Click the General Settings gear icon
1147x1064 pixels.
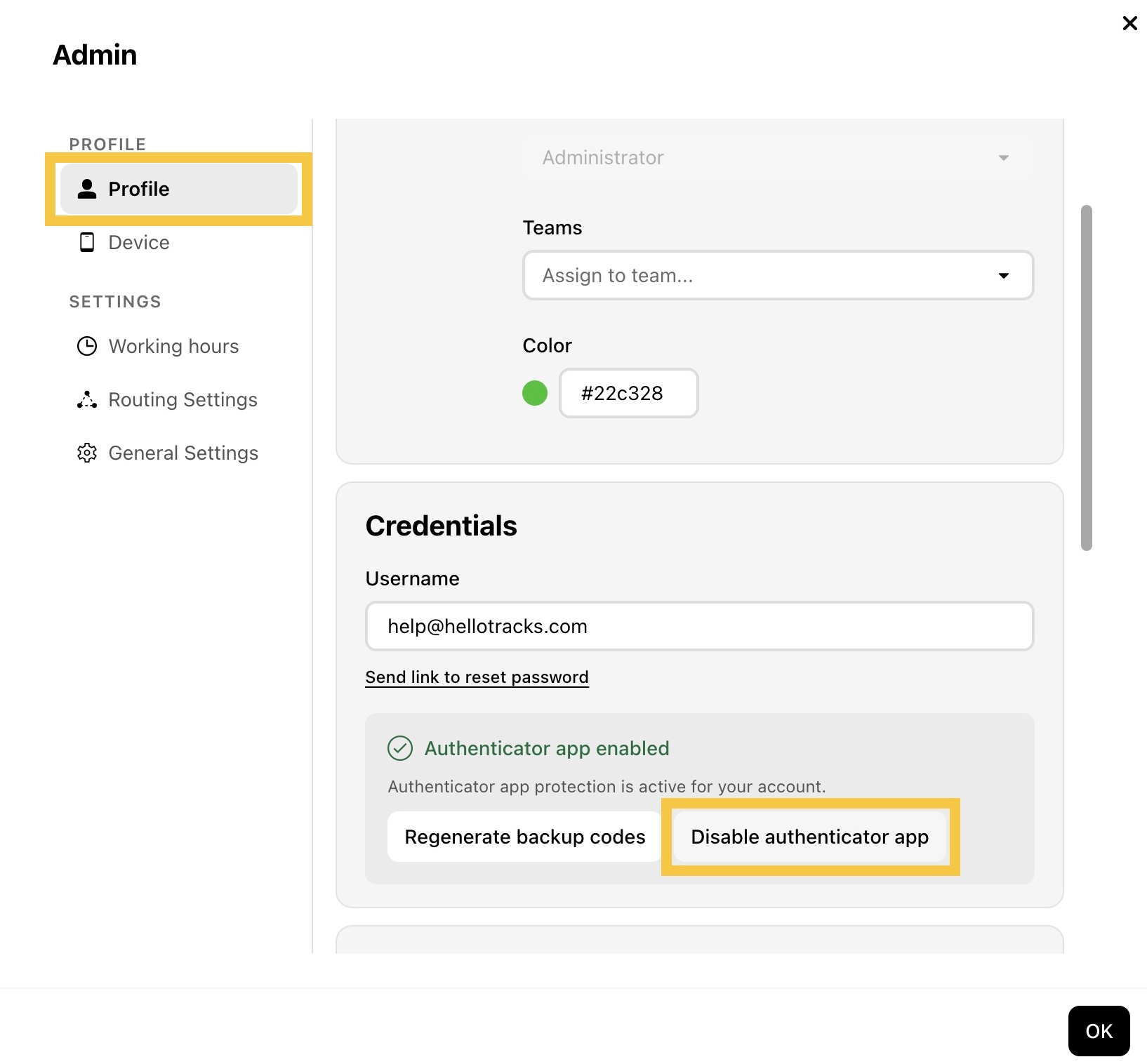click(x=87, y=453)
